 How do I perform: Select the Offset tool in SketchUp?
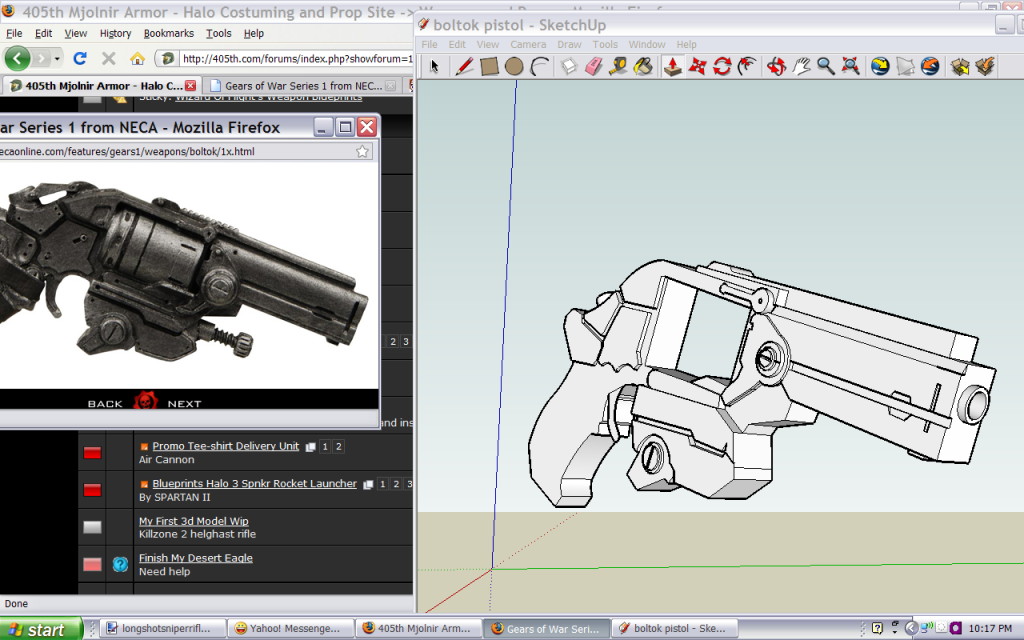pos(747,66)
